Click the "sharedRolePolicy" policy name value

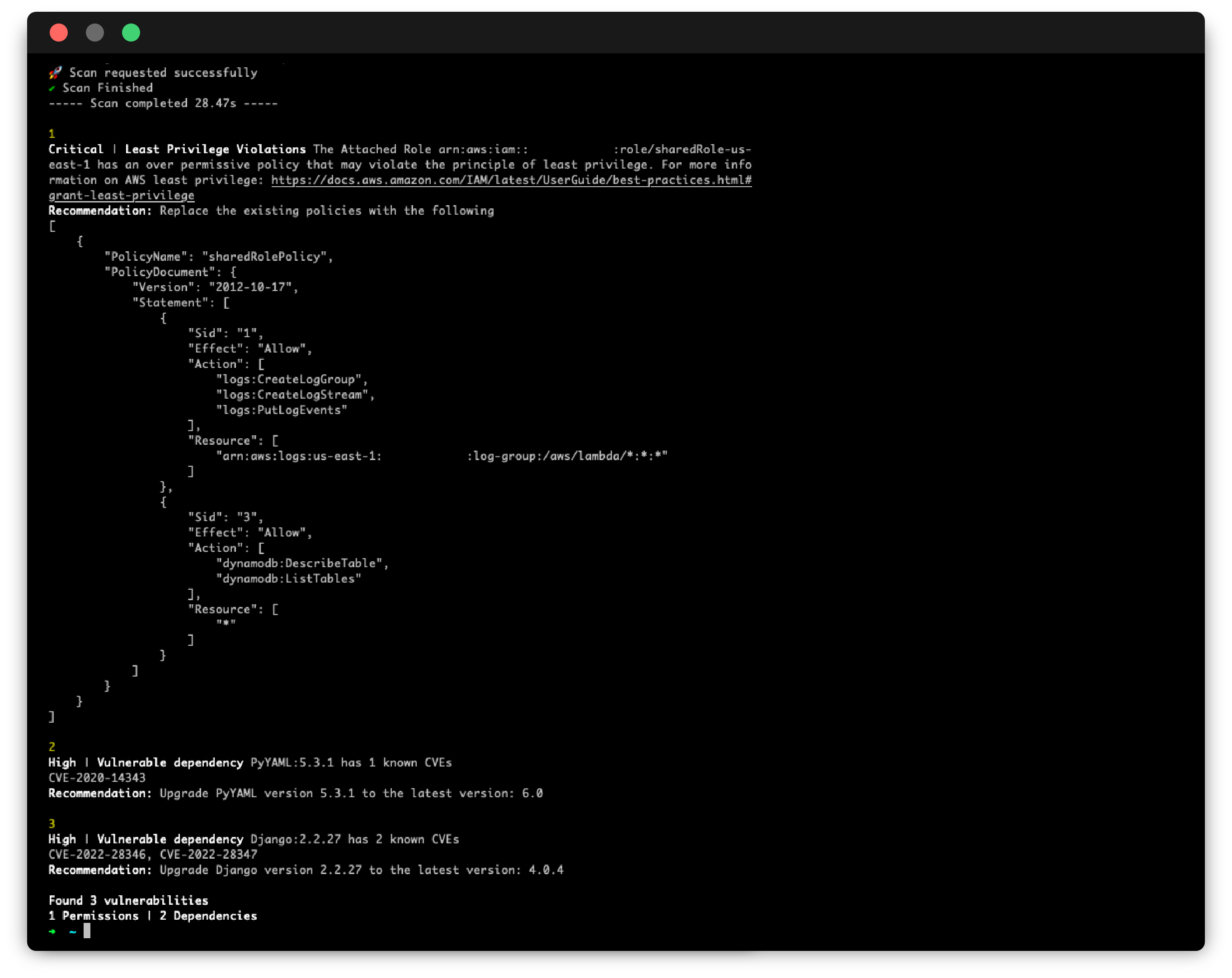[264, 257]
